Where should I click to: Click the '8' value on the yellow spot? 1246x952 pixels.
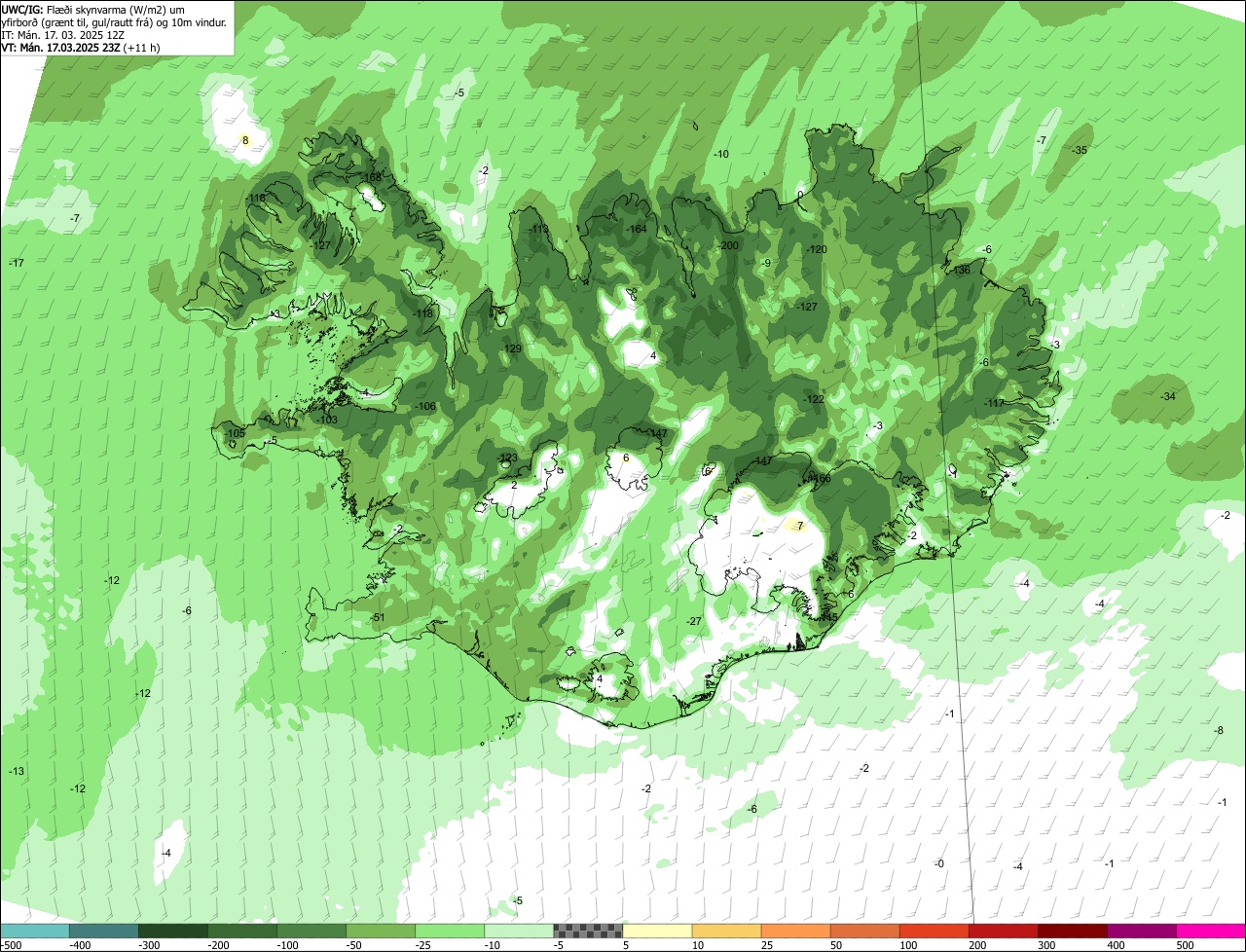click(245, 140)
